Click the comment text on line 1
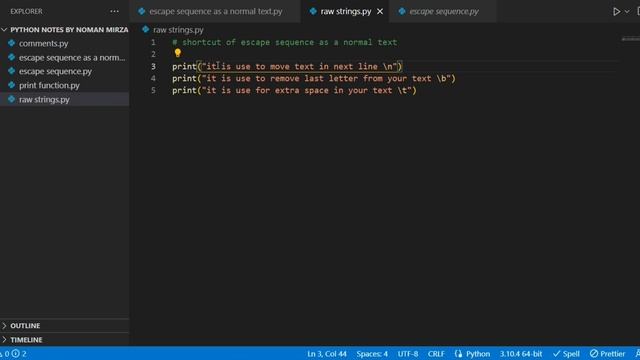This screenshot has width=640, height=360. (x=284, y=42)
